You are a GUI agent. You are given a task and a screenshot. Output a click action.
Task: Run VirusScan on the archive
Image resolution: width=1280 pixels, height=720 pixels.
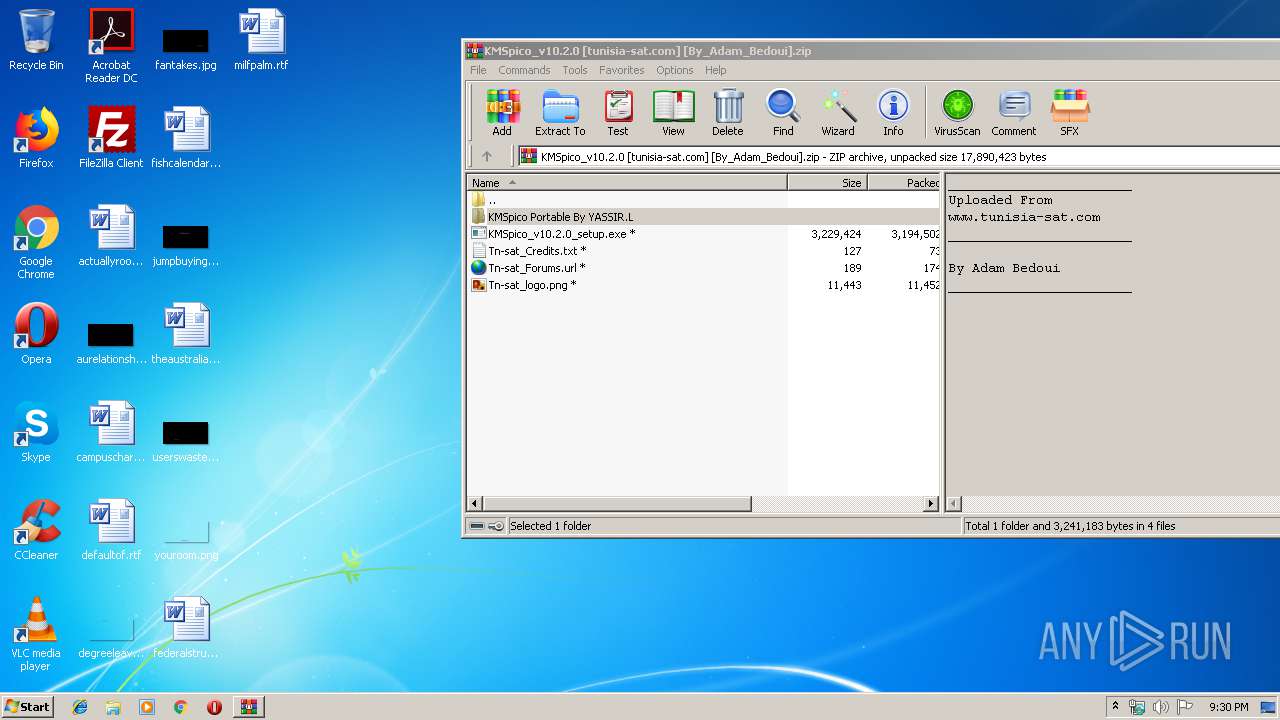957,113
